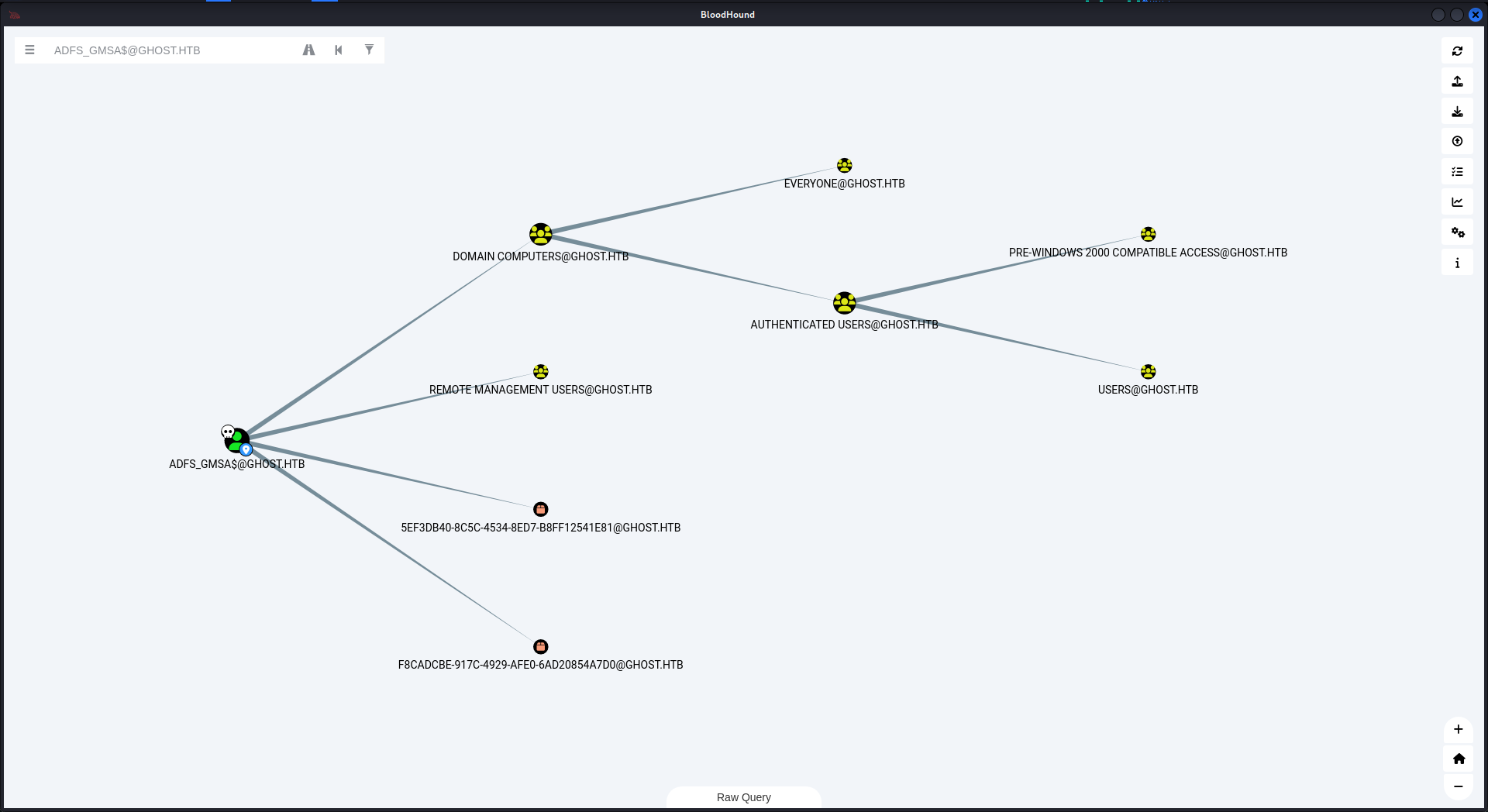Select the ADFS_GMSA$@GHOST.HTB user node
Viewport: 1488px width, 812px height.
pos(237,440)
